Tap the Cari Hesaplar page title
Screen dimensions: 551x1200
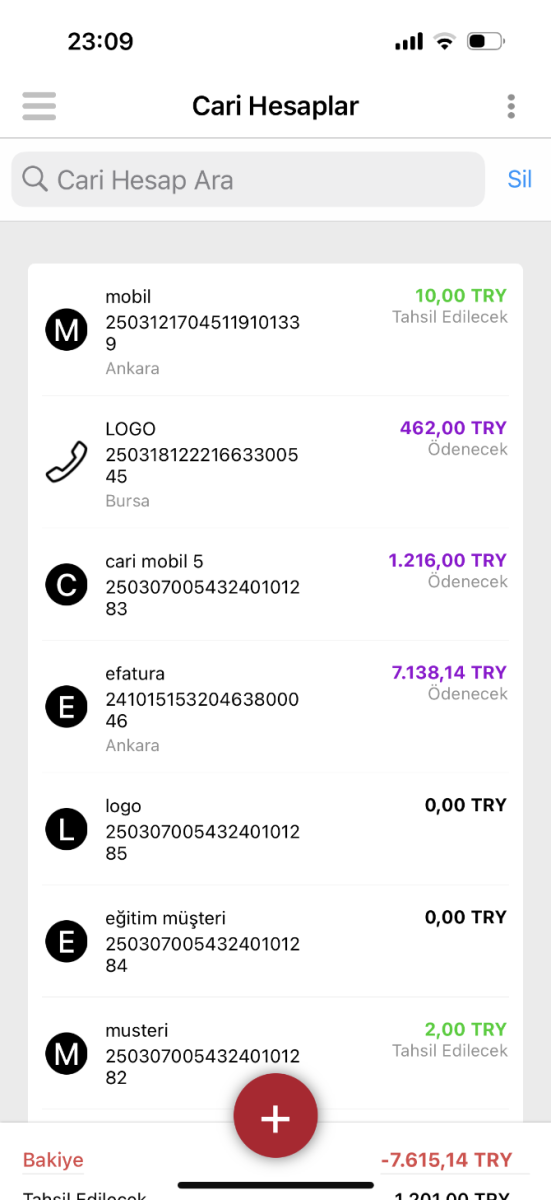[x=275, y=106]
